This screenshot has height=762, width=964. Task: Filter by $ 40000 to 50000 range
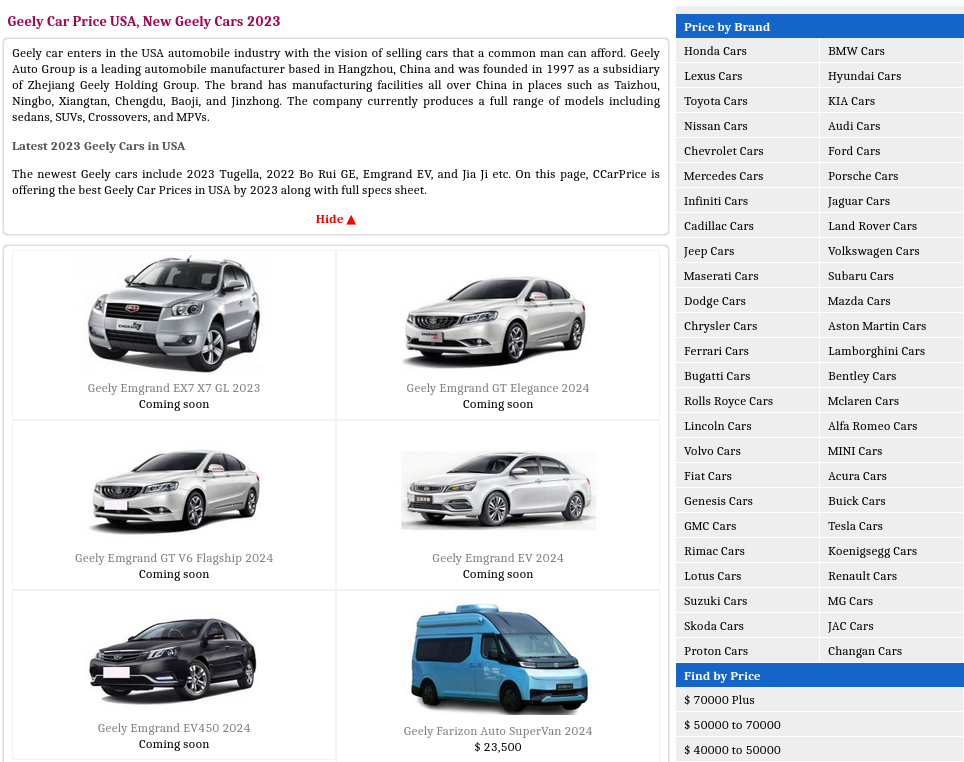point(732,750)
